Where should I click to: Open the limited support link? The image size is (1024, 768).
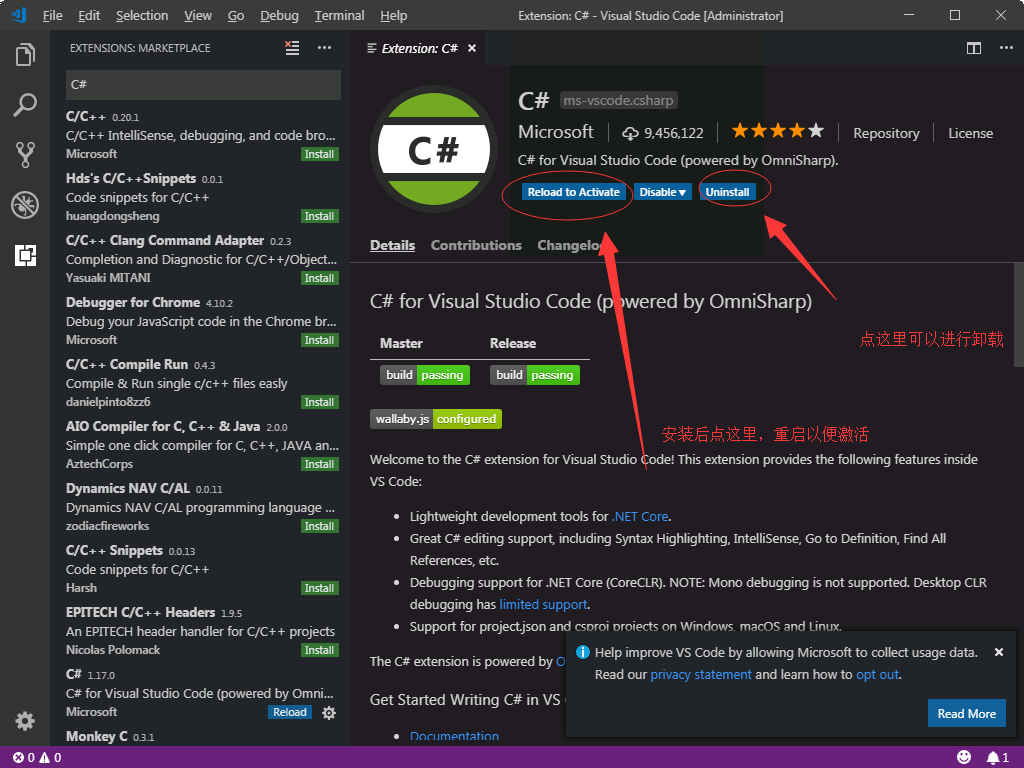pos(543,605)
